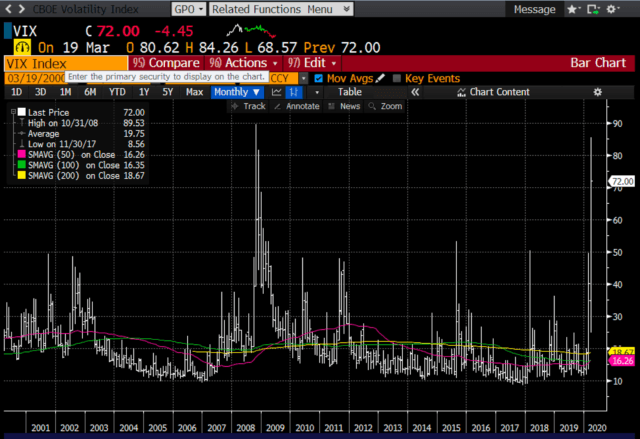Select the Max range tab
This screenshot has height=439, width=640.
[194, 92]
